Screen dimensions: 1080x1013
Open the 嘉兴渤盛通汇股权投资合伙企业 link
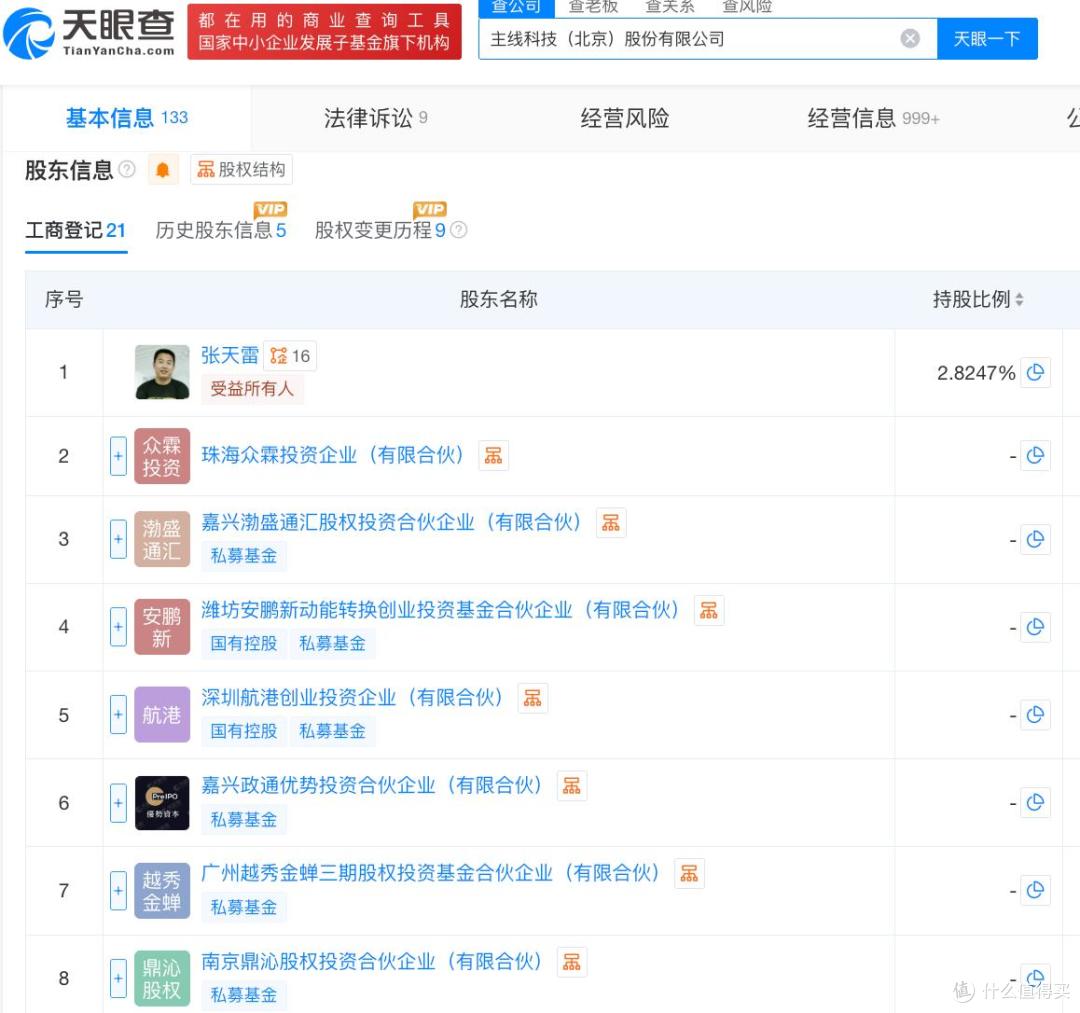391,523
